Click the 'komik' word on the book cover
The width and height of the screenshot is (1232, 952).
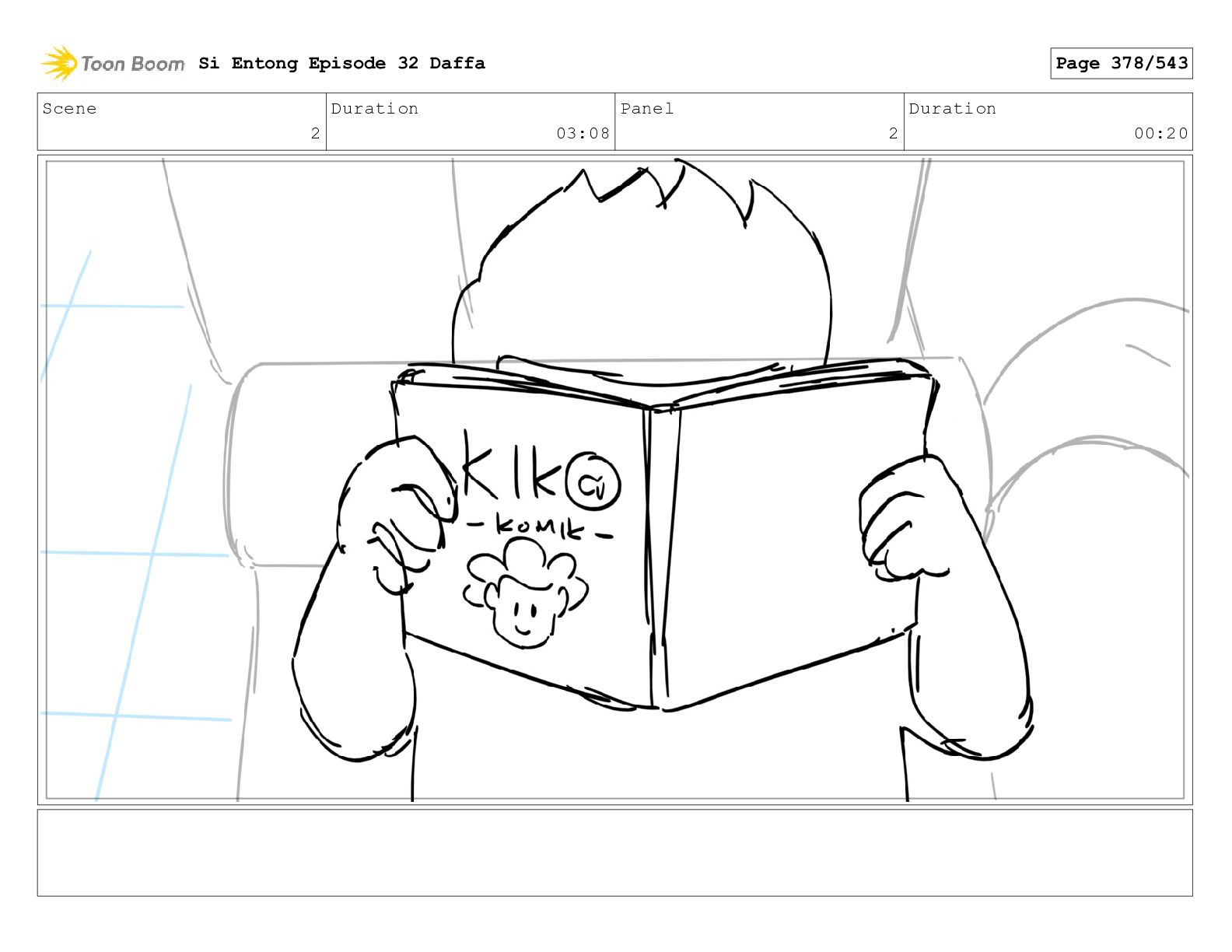(539, 528)
